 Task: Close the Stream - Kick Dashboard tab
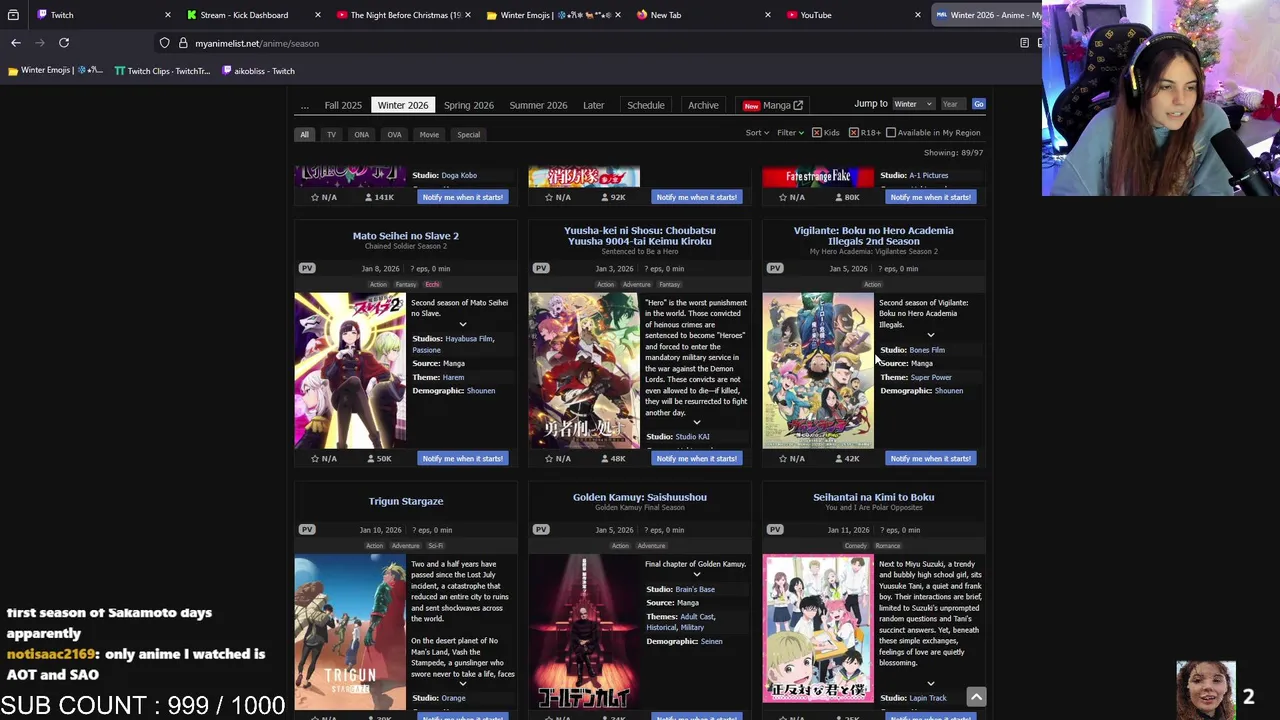pos(318,15)
